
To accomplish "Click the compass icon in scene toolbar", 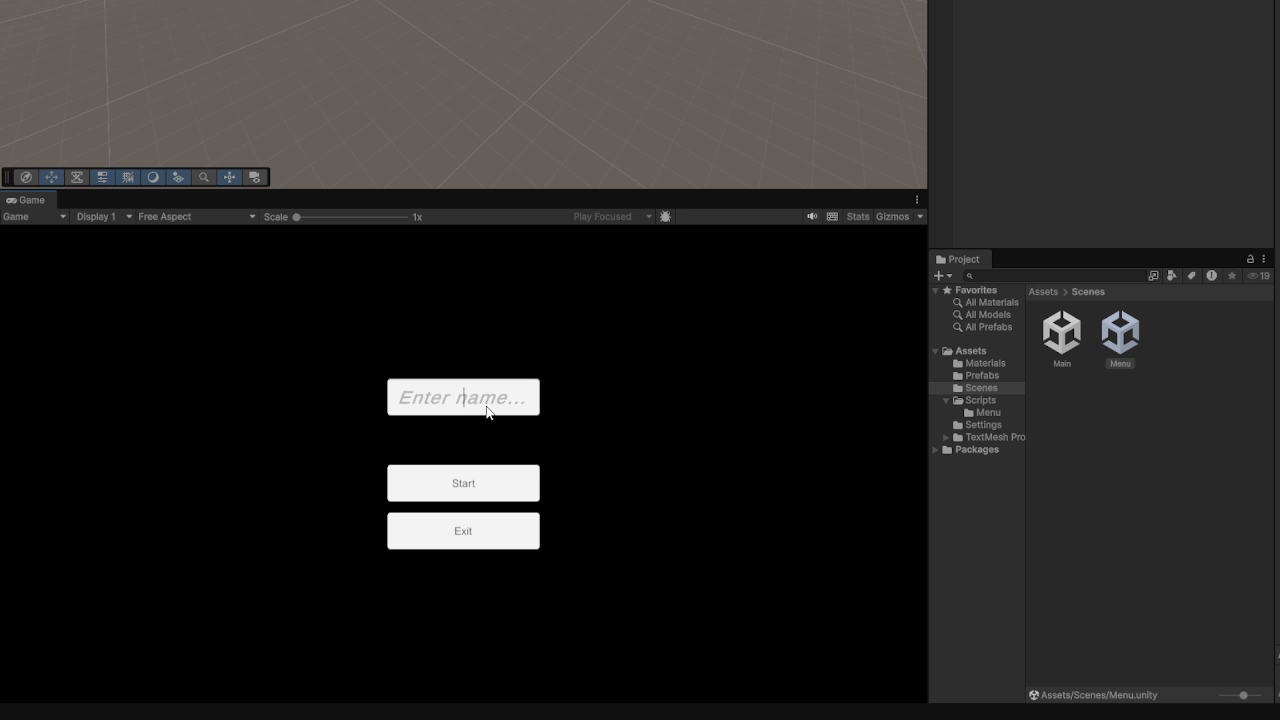I will pyautogui.click(x=26, y=177).
